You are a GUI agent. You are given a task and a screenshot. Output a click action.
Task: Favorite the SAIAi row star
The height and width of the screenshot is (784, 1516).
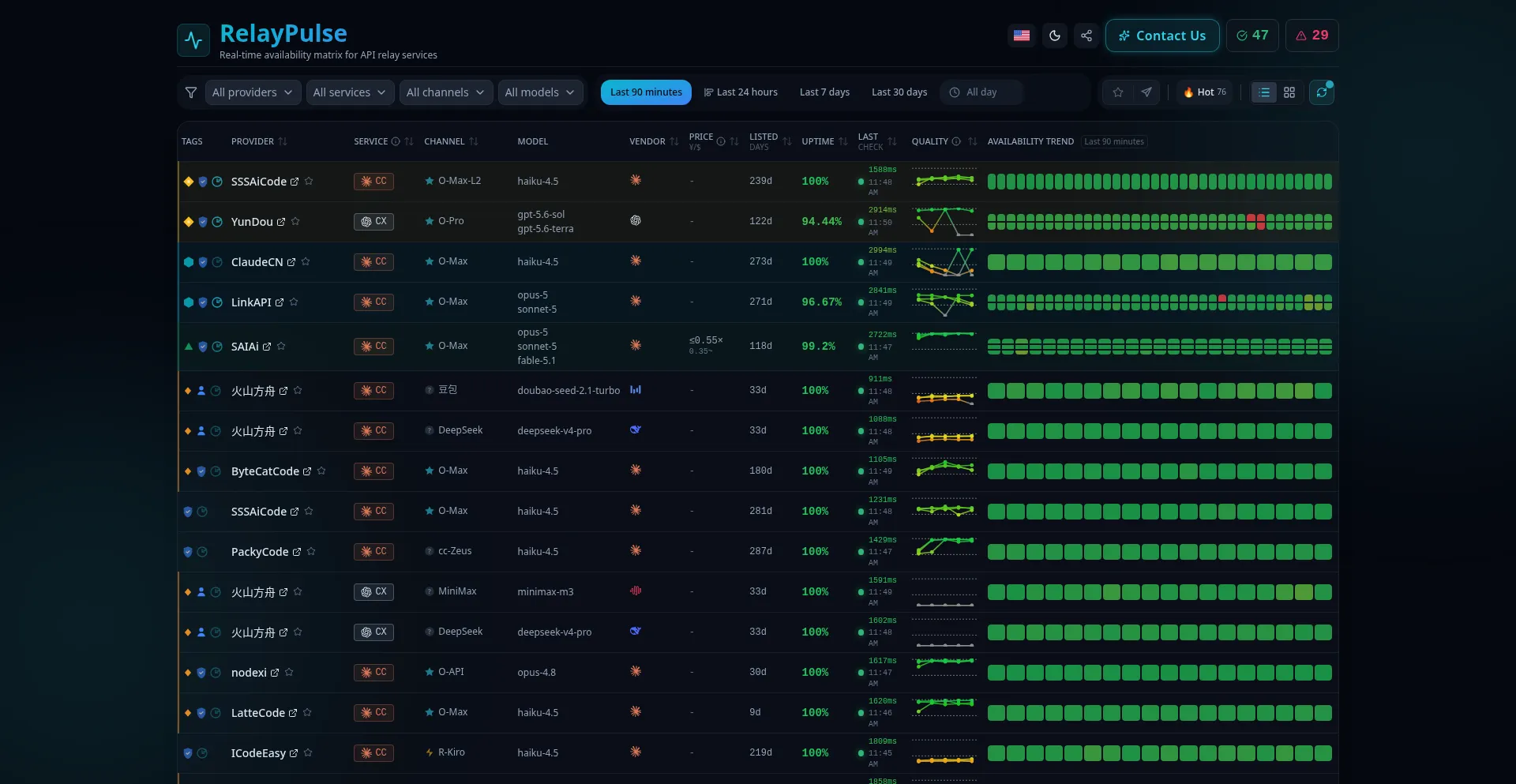281,347
